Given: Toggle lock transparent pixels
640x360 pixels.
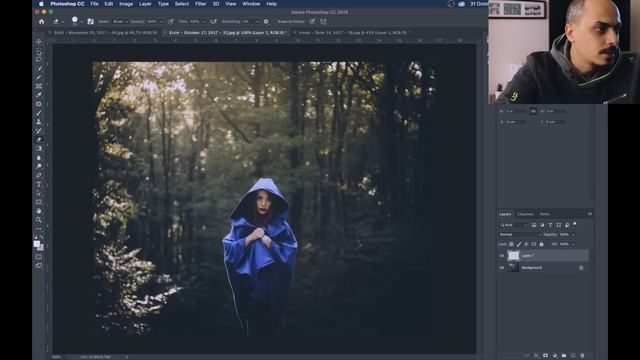Looking at the screenshot, I should (511, 244).
